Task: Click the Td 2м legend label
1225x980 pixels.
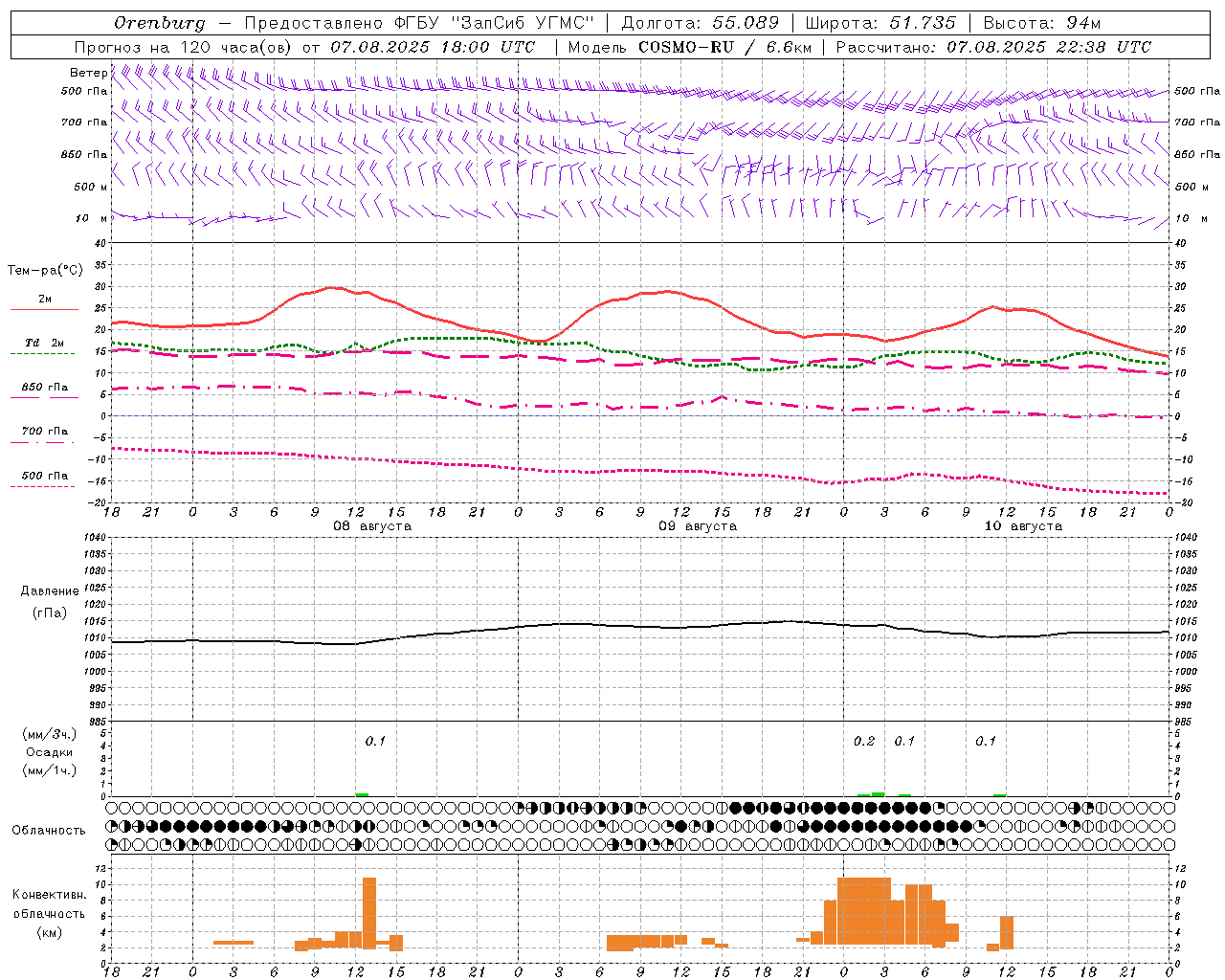Action: point(44,343)
